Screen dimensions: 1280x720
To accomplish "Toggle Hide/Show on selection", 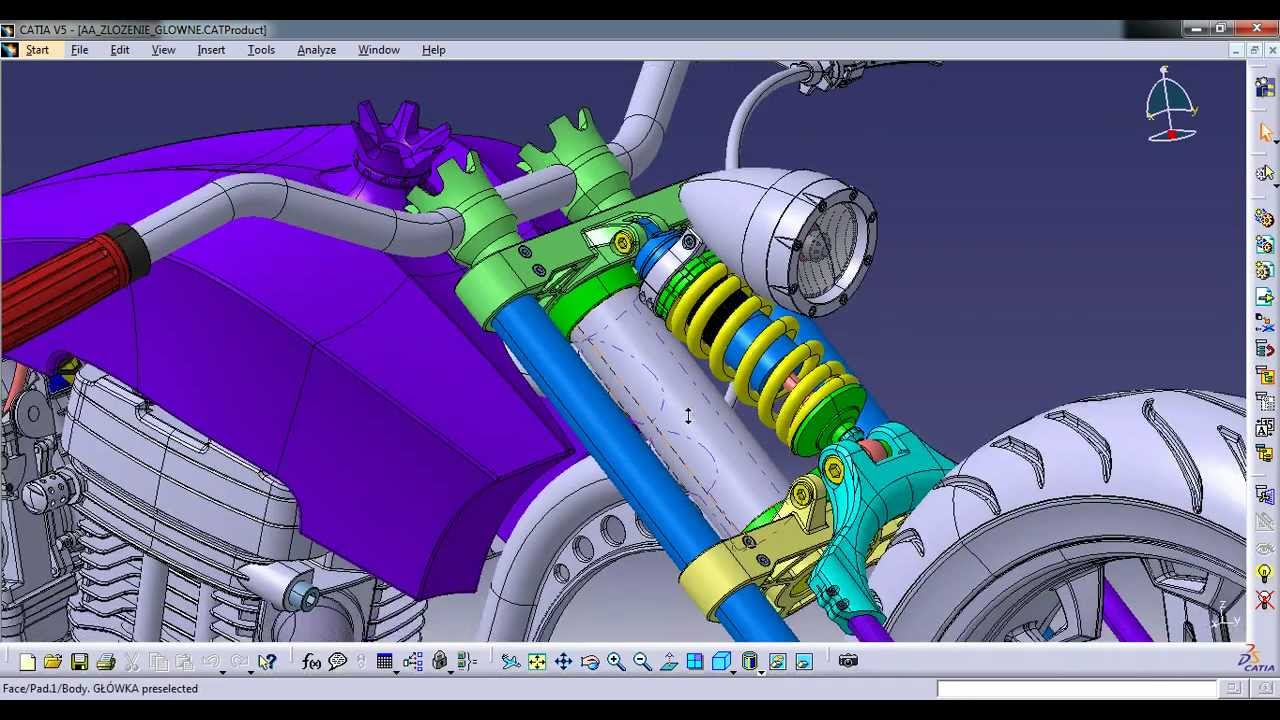I will click(x=777, y=661).
